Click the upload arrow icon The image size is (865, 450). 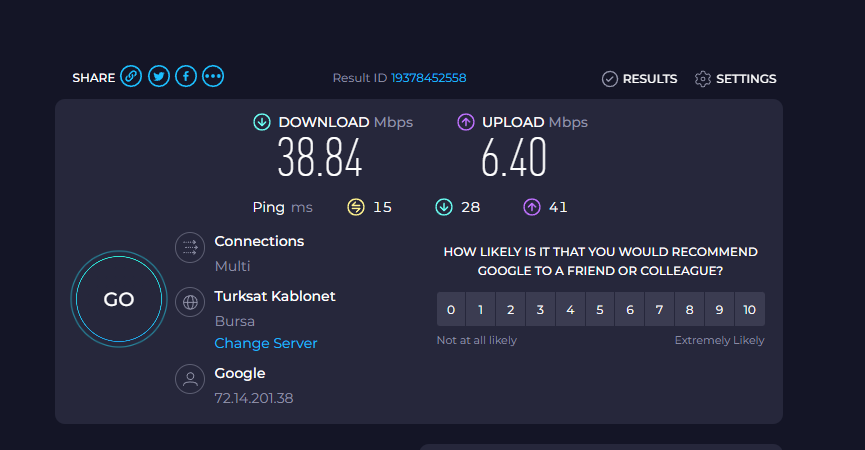466,122
